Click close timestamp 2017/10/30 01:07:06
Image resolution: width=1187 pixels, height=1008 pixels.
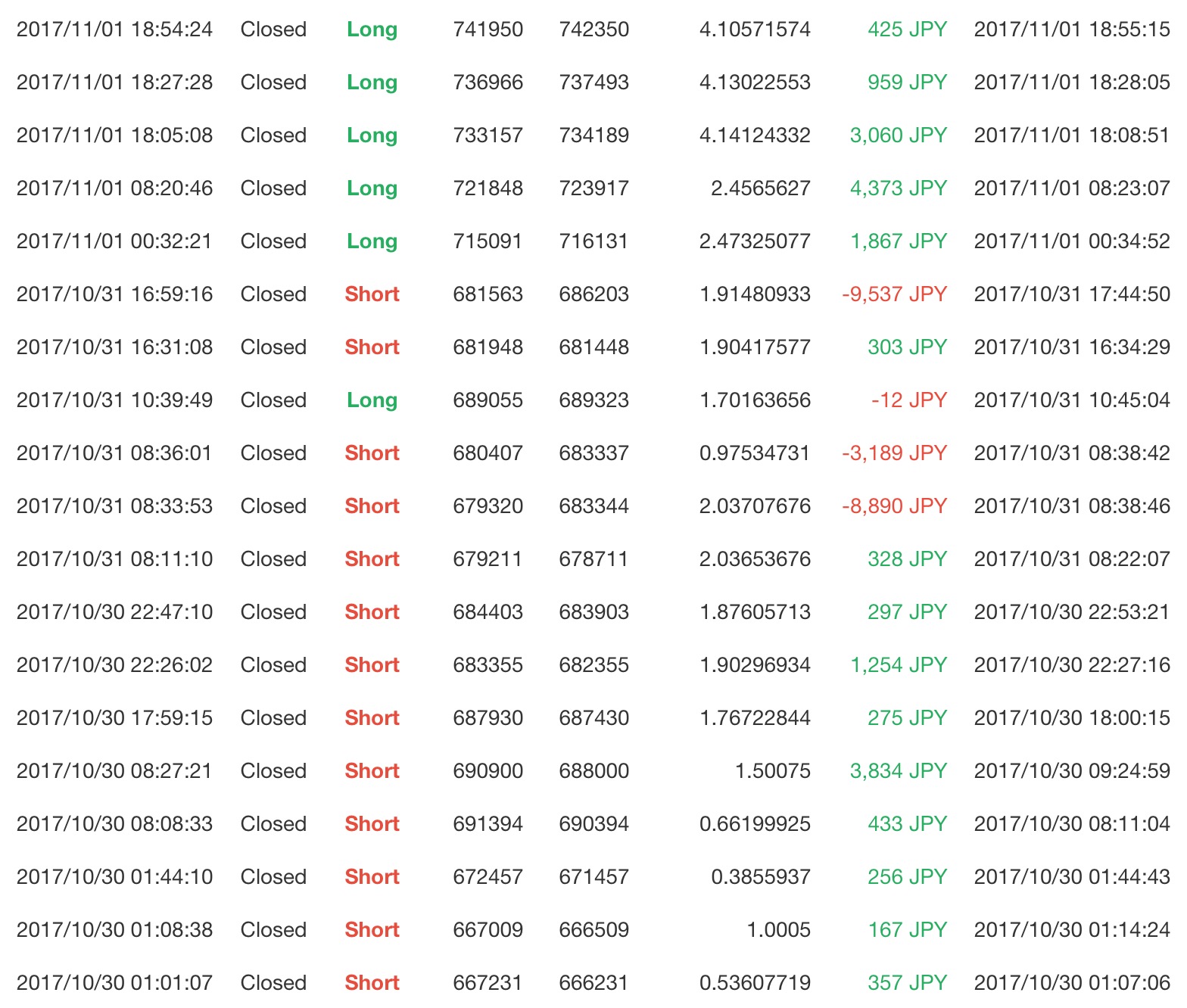[x=1072, y=983]
